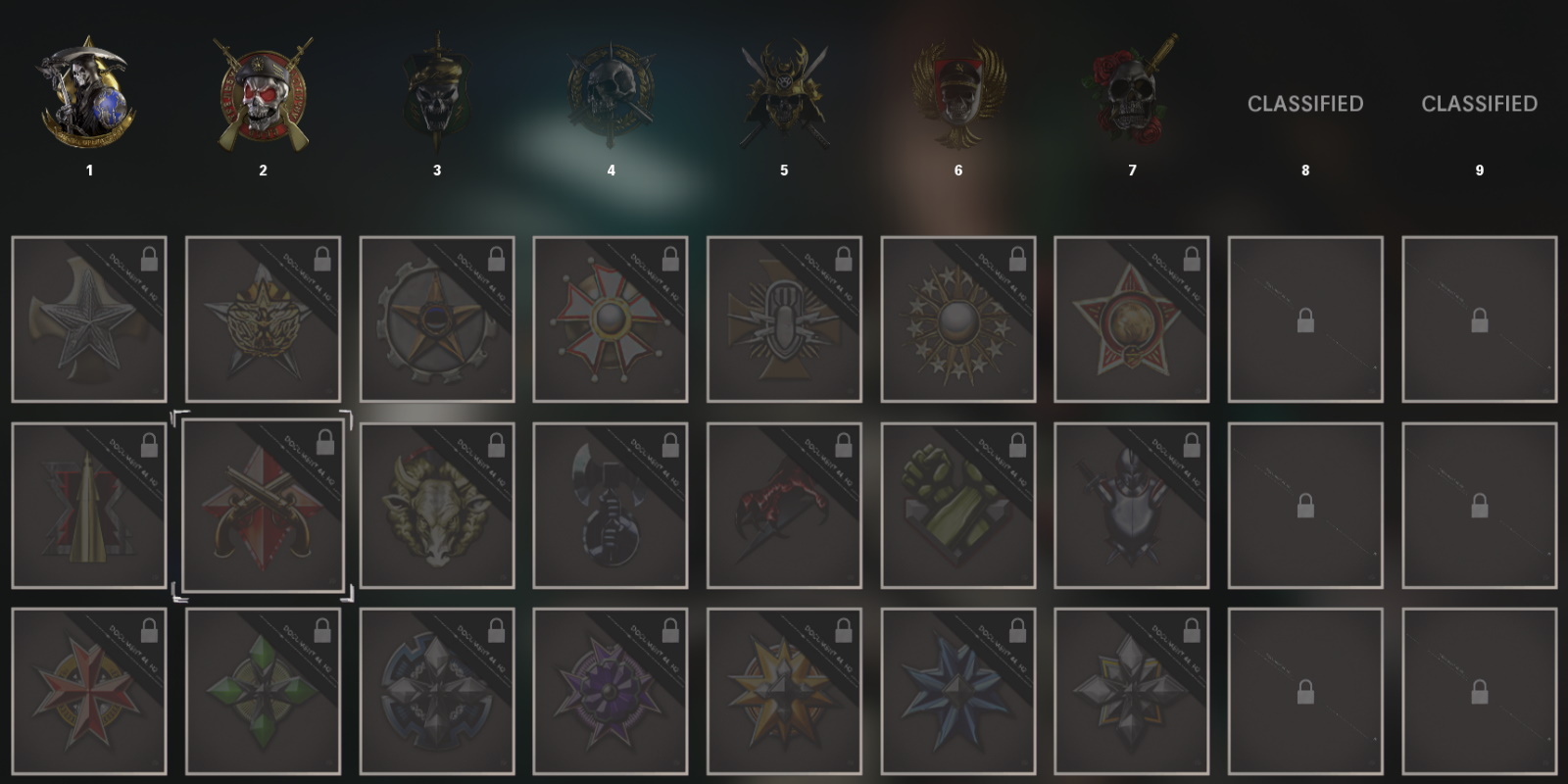Viewport: 1568px width, 784px height.
Task: Open the golden ram head emblem tile
Action: (437, 506)
